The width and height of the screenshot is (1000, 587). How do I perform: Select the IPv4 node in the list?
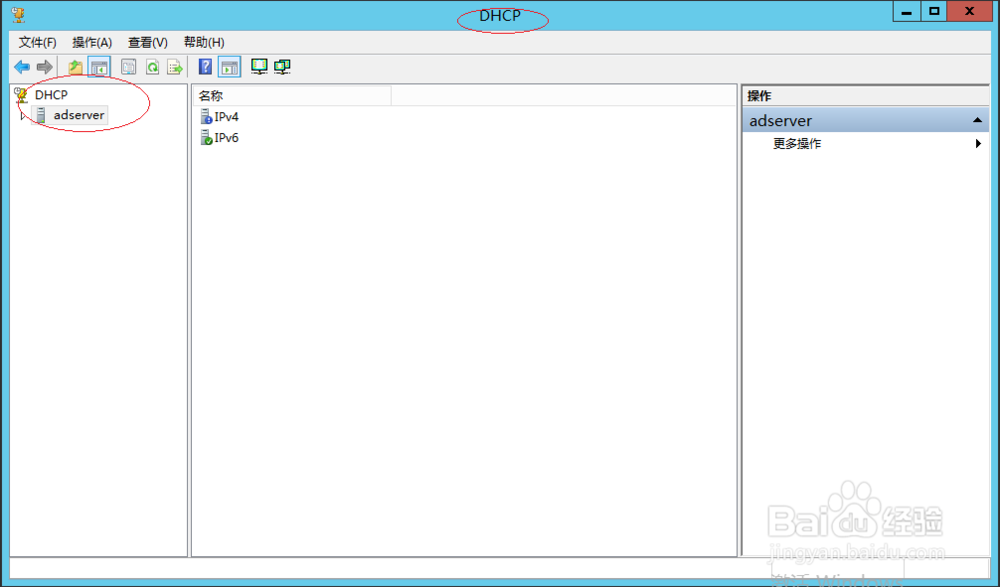tap(226, 117)
